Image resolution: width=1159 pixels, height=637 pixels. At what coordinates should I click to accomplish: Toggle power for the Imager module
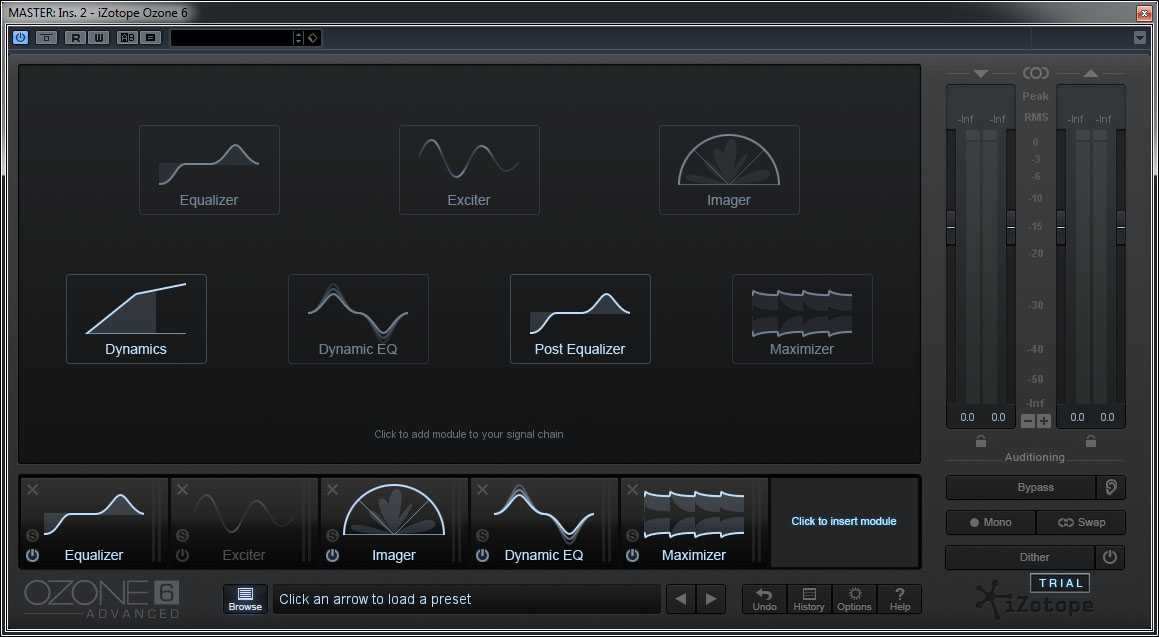click(x=333, y=555)
